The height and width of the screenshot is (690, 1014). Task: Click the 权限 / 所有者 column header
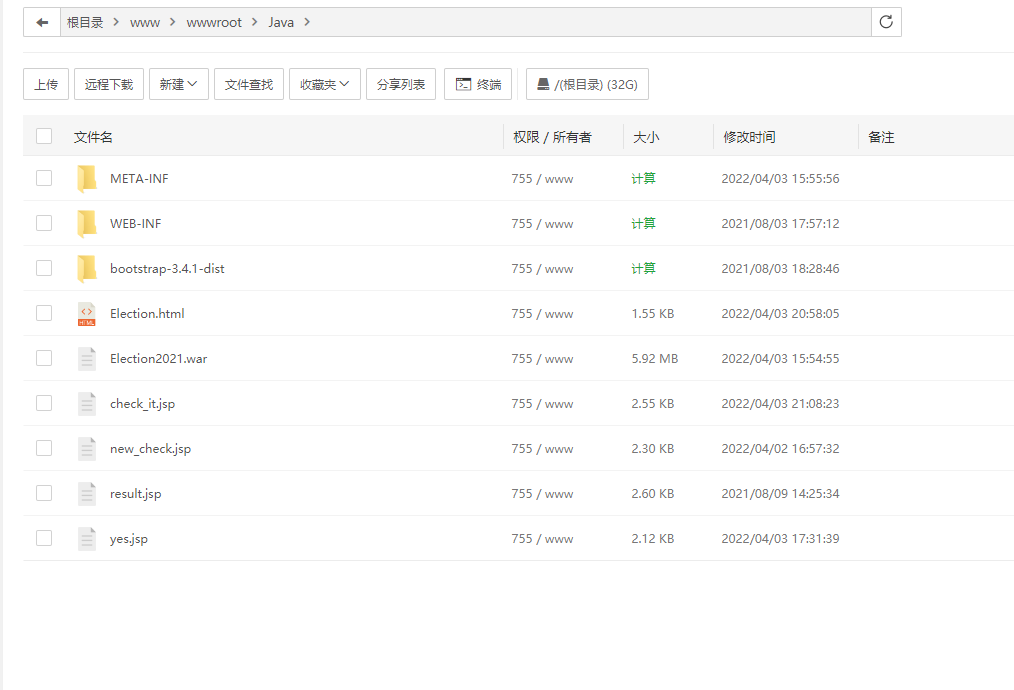click(x=552, y=137)
